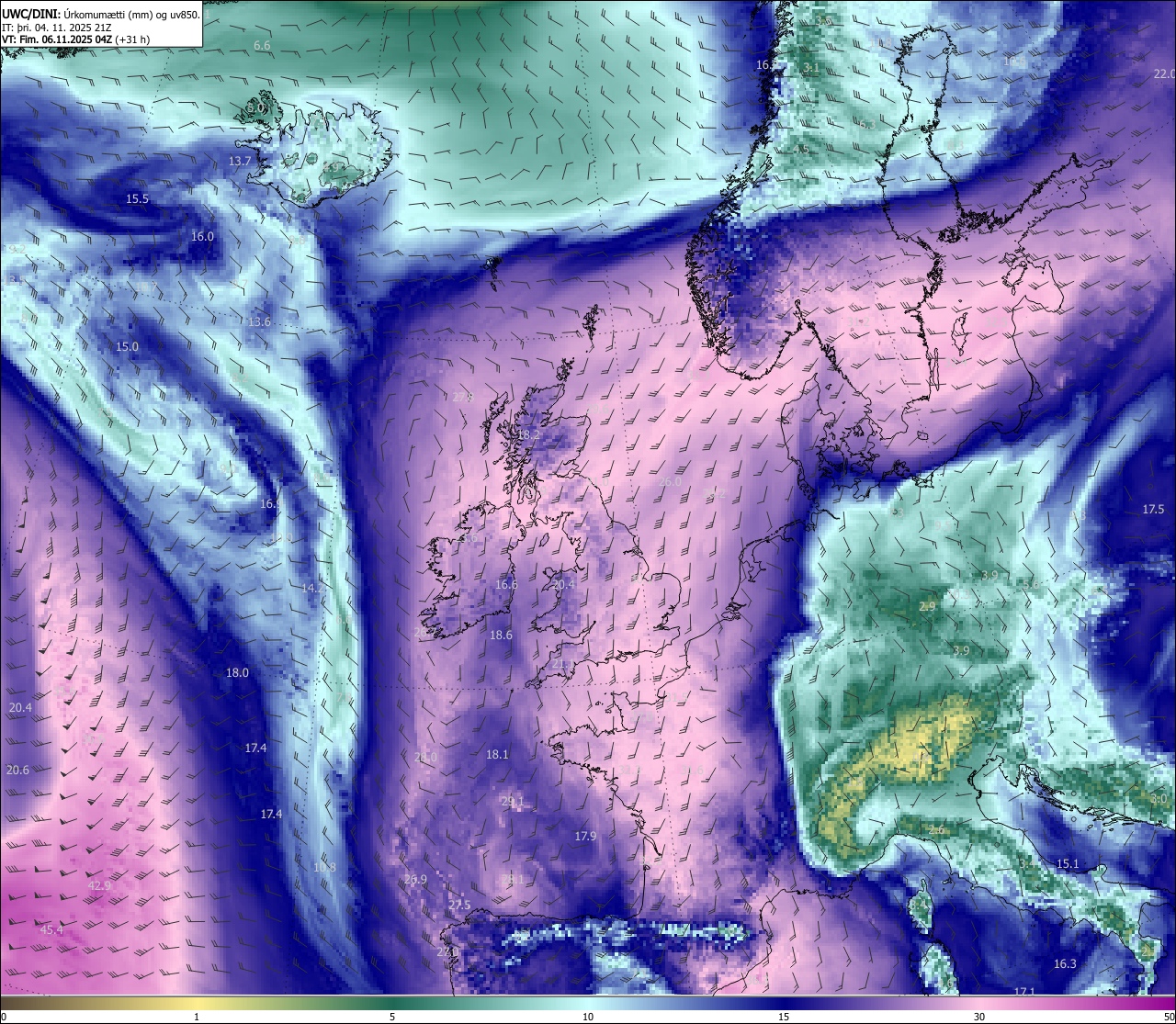Click the 1 tick on the color scale

coord(197,1017)
